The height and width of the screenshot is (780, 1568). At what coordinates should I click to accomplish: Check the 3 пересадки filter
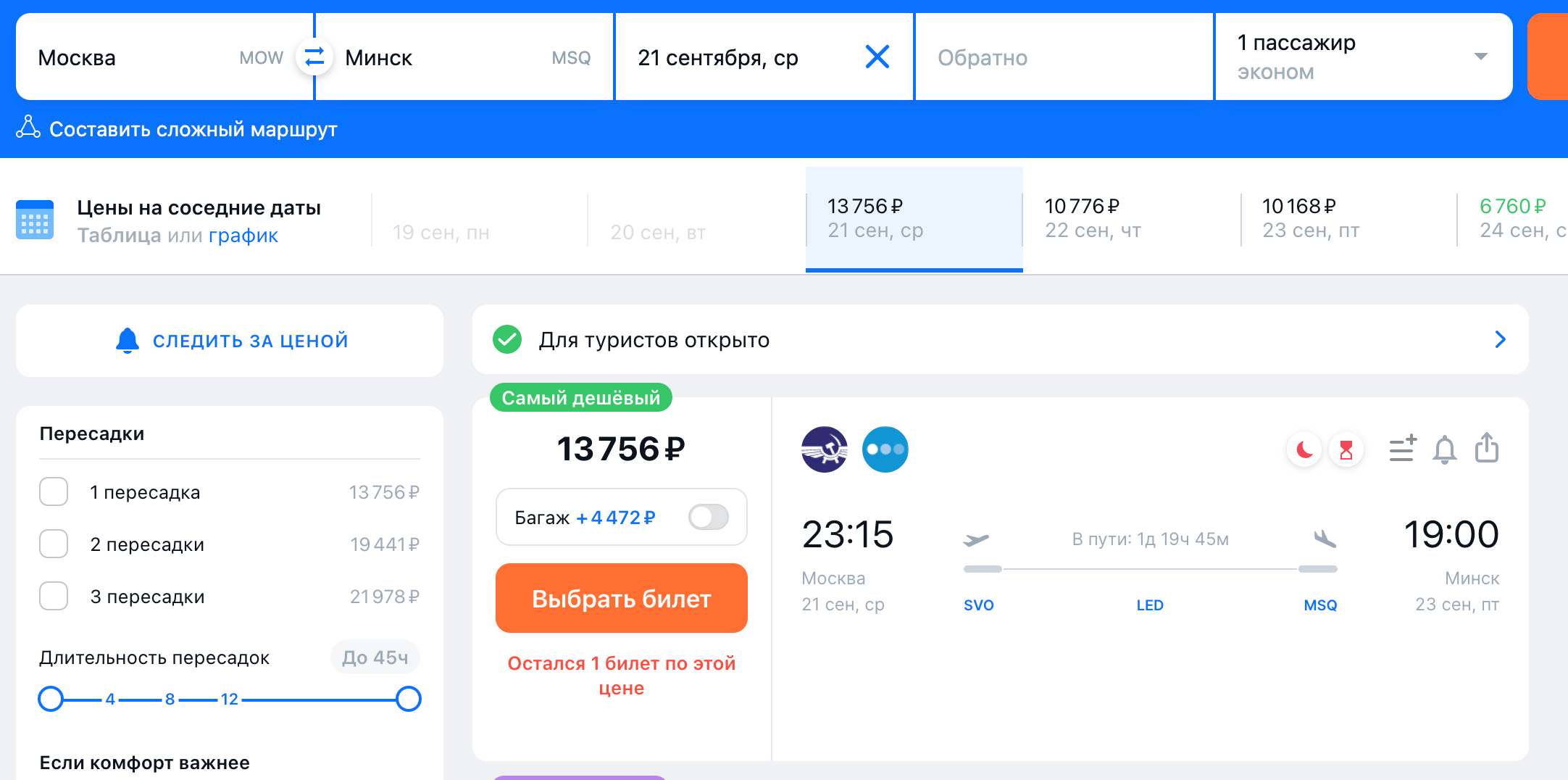54,597
